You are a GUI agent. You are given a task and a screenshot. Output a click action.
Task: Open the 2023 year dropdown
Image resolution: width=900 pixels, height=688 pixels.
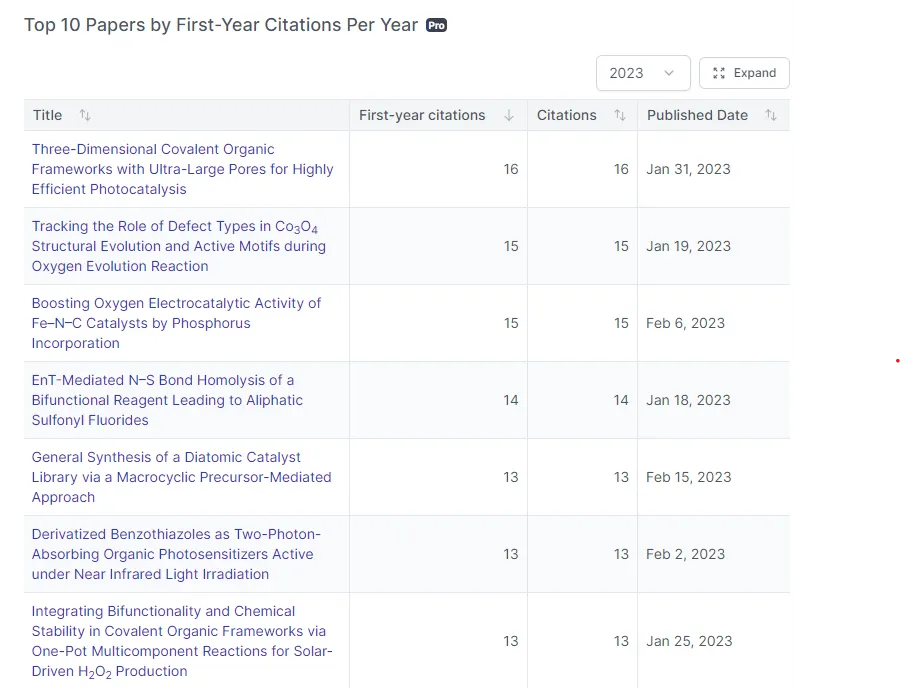[642, 73]
